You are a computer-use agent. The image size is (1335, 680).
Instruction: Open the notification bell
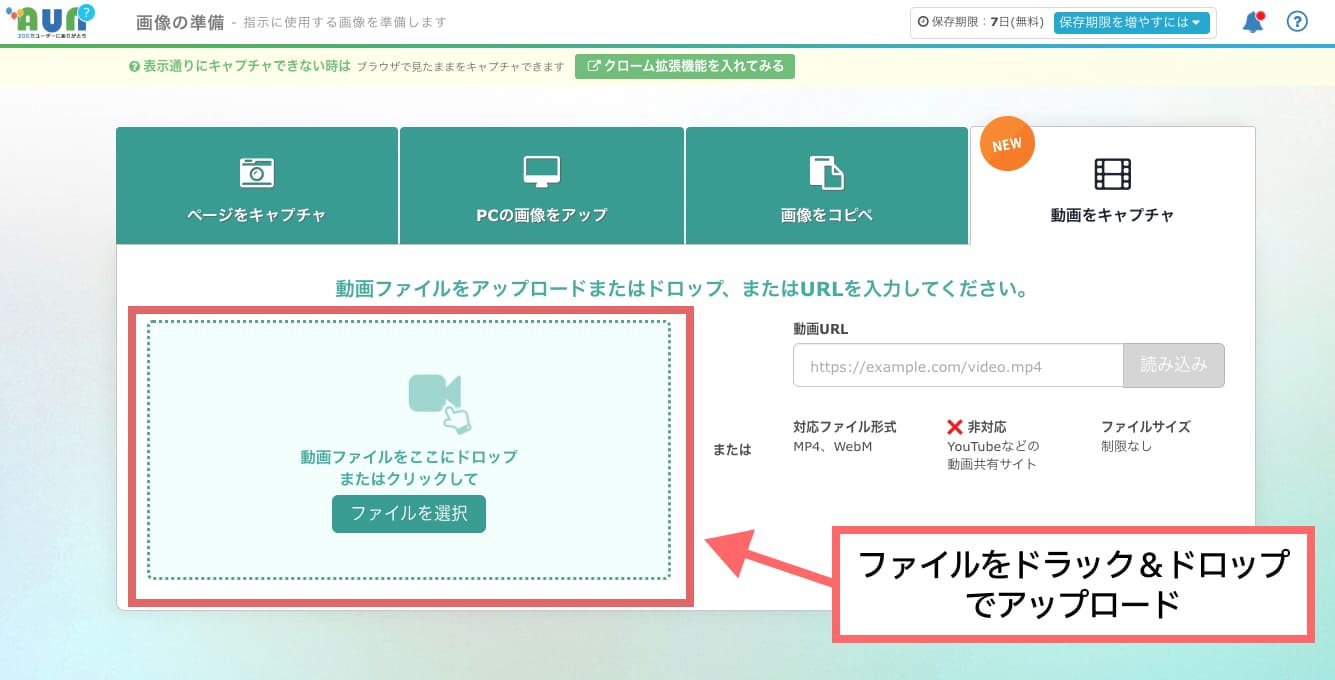[1253, 21]
